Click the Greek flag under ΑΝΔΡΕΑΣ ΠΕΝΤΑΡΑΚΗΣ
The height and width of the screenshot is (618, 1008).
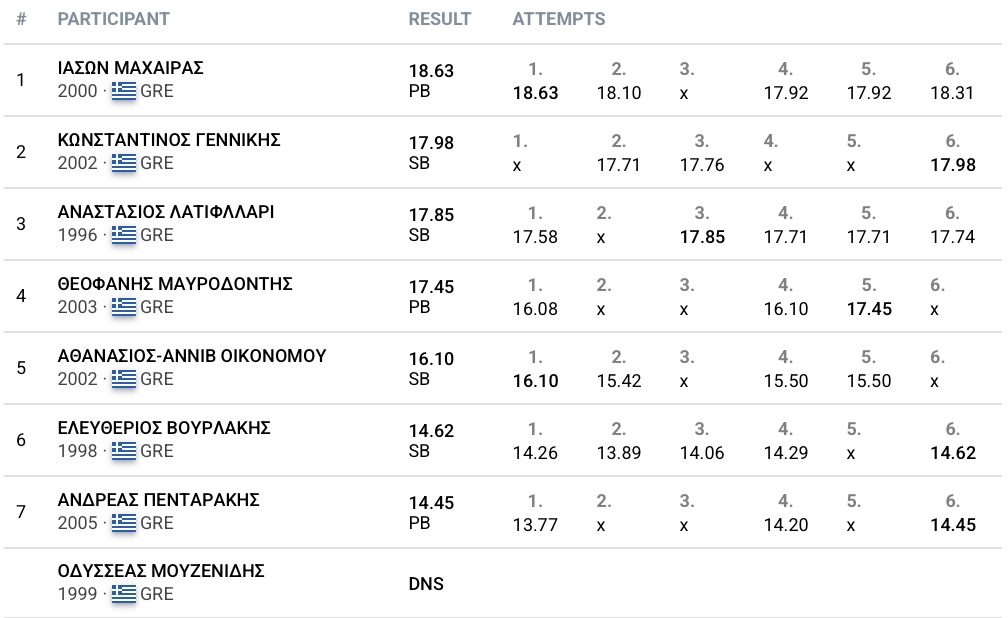[x=123, y=523]
